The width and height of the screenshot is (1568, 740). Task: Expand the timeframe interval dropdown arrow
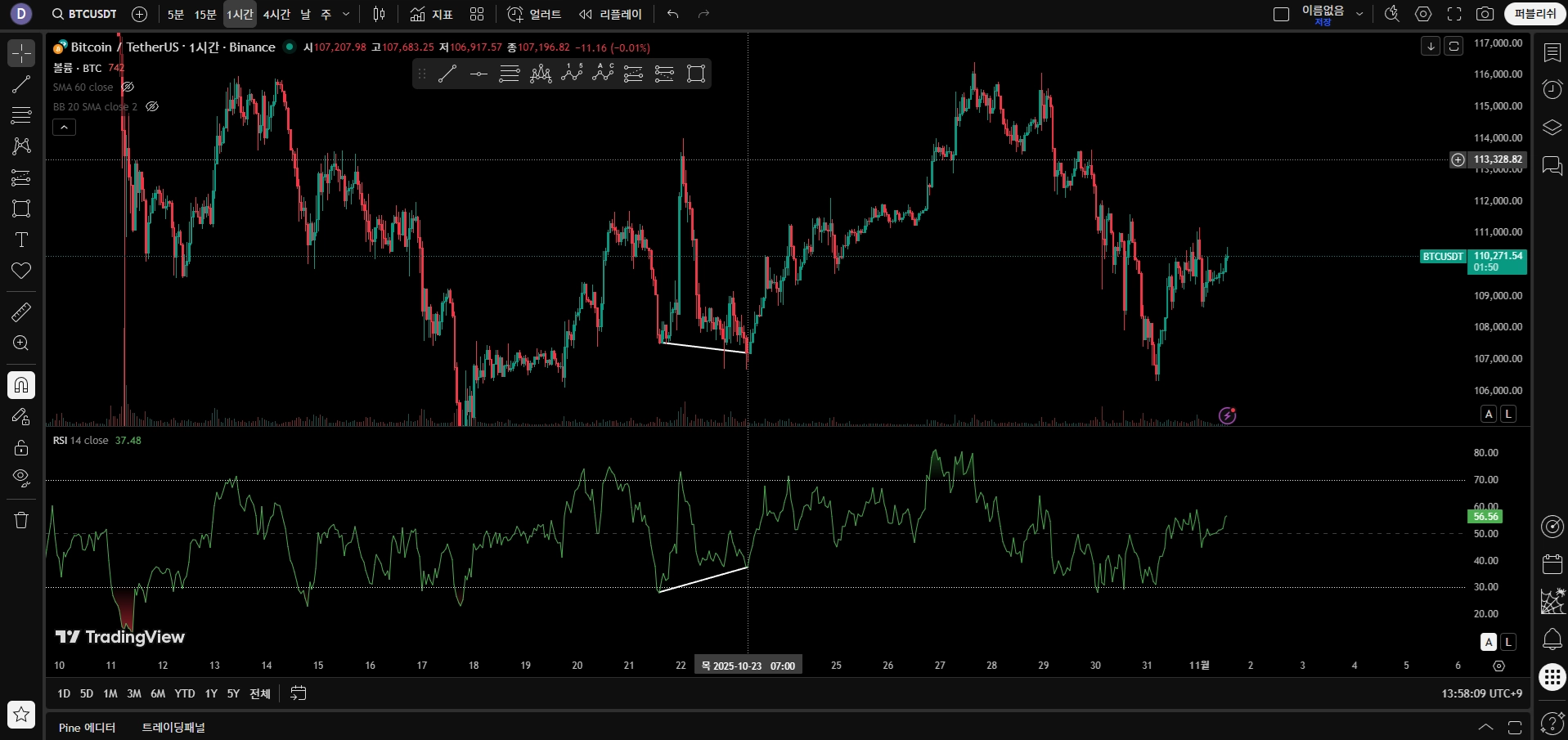tap(346, 14)
